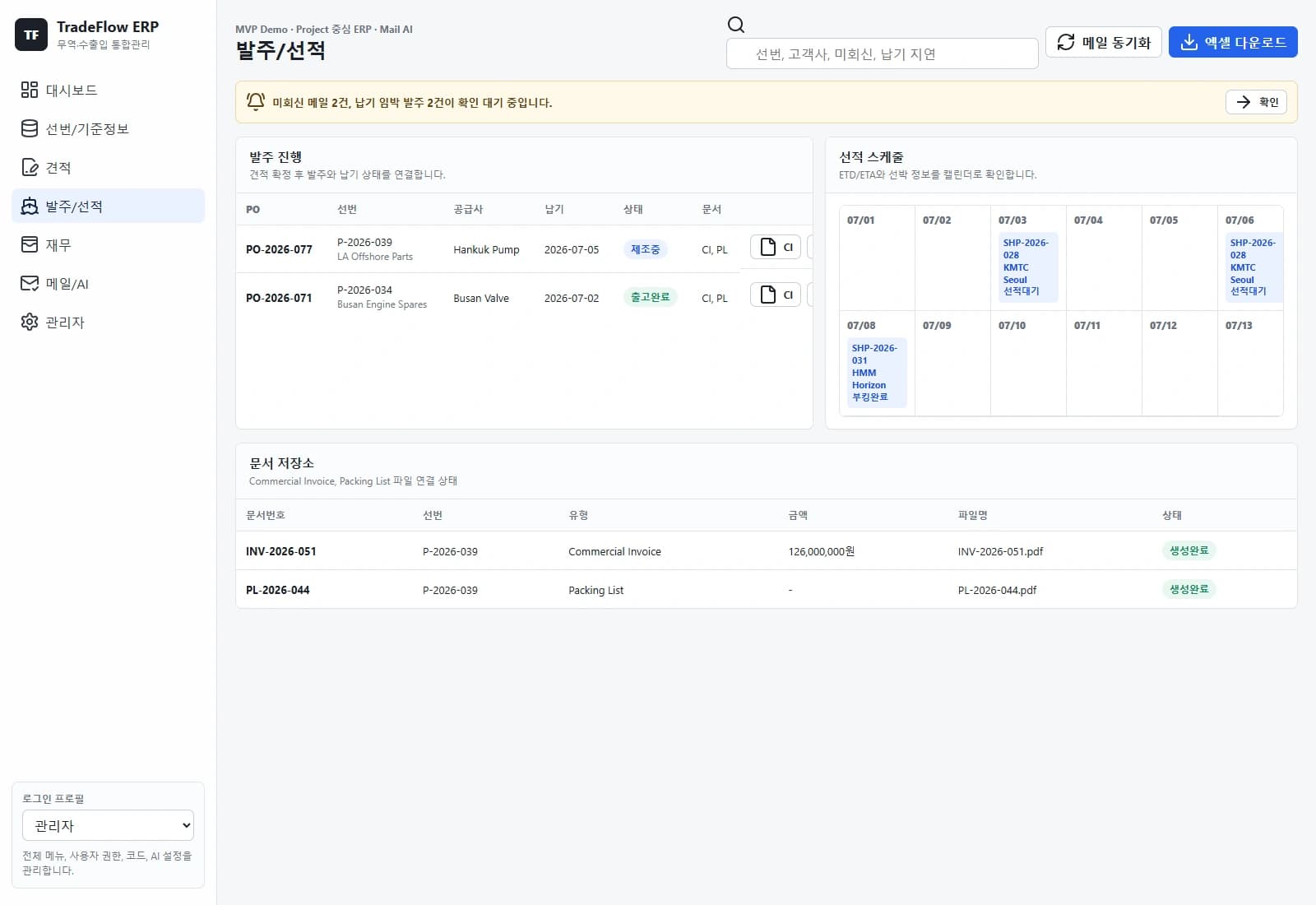Click the 확인 button in alert banner
This screenshot has height=905, width=1316.
pos(1256,102)
